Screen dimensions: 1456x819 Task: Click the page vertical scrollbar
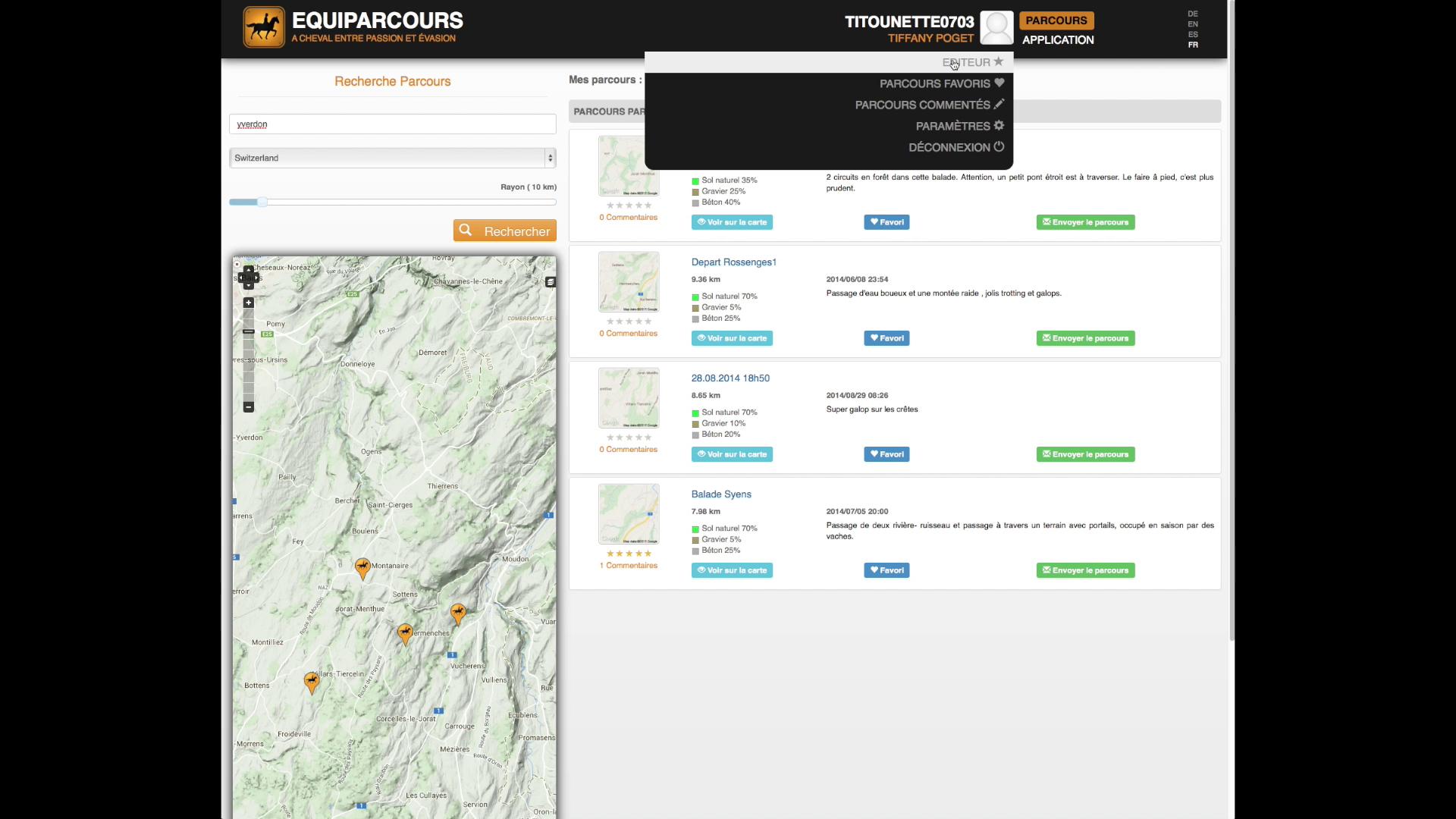tap(1232, 321)
